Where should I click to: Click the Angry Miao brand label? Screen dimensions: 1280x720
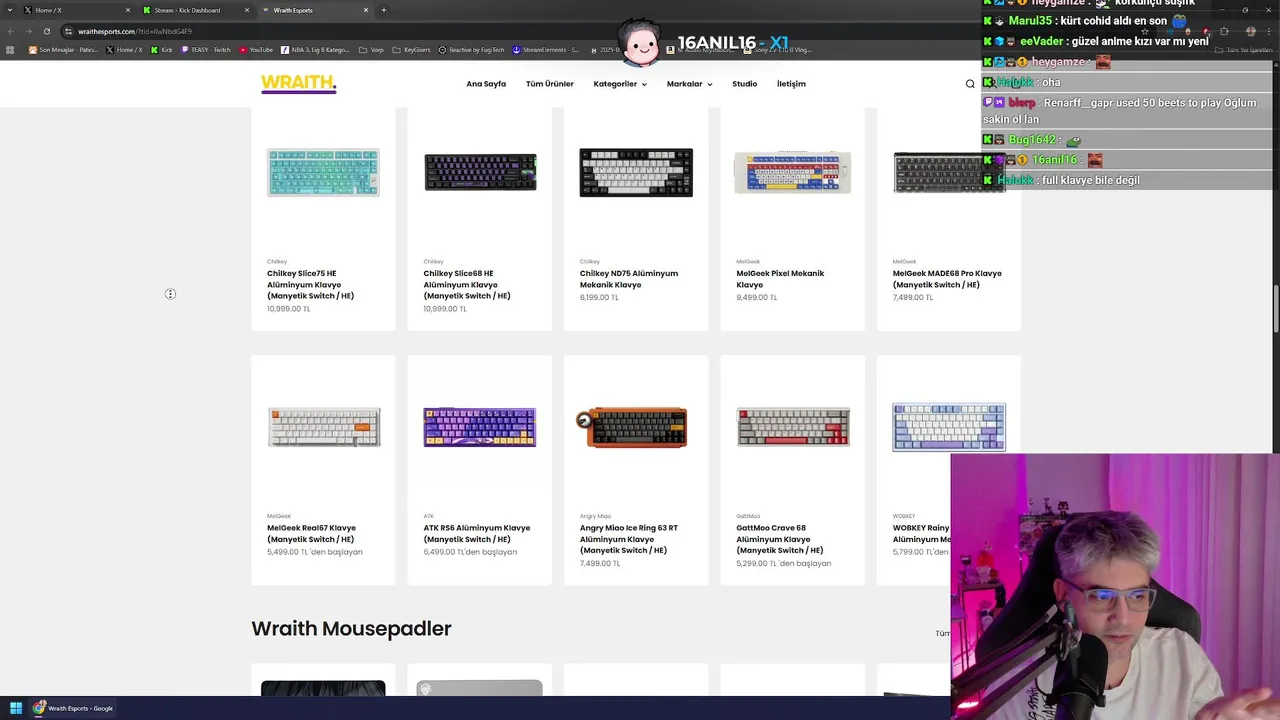click(x=595, y=516)
